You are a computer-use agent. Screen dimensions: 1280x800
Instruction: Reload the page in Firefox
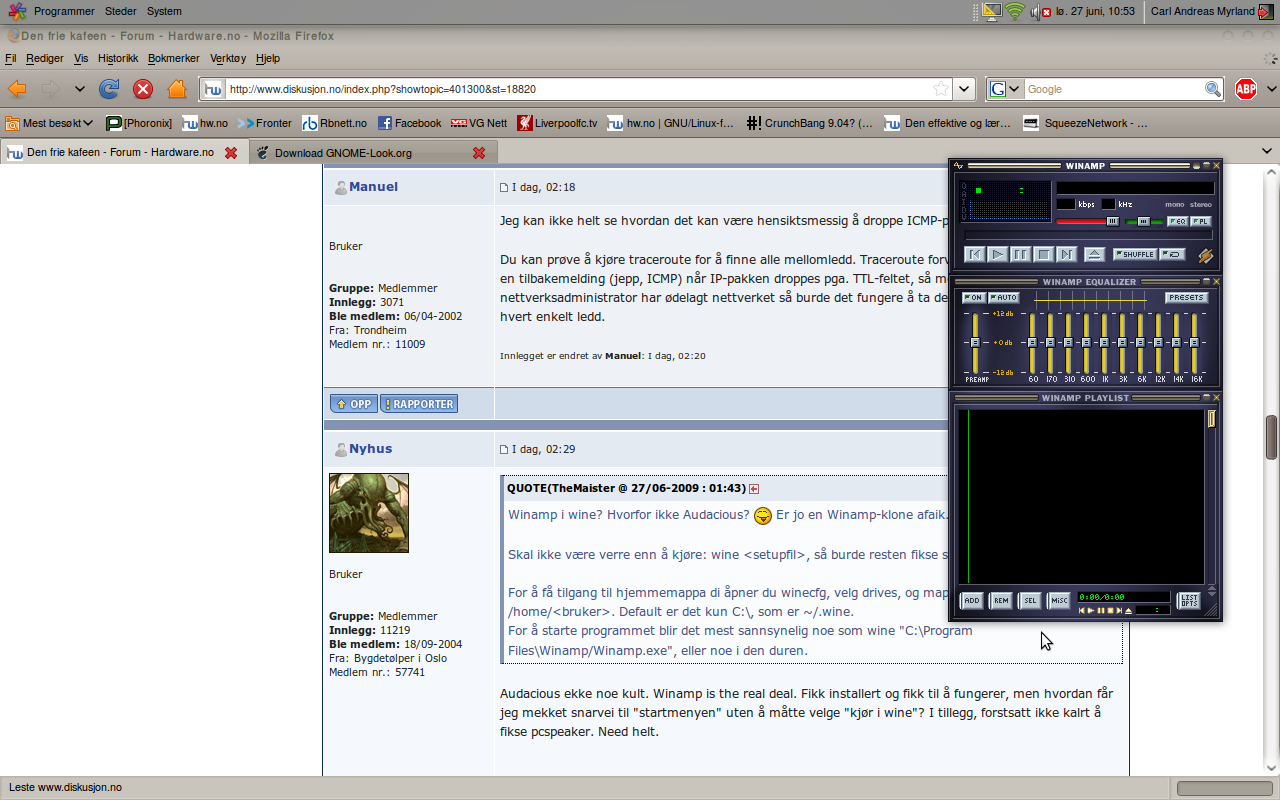(x=109, y=89)
